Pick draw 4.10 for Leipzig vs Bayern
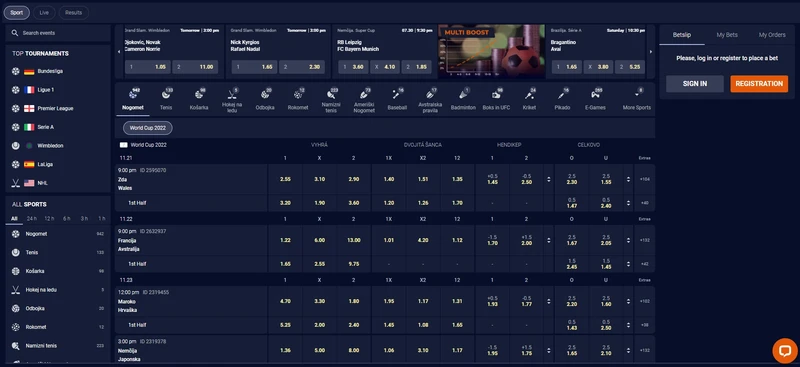Screen dimensions: 800x367 385,67
